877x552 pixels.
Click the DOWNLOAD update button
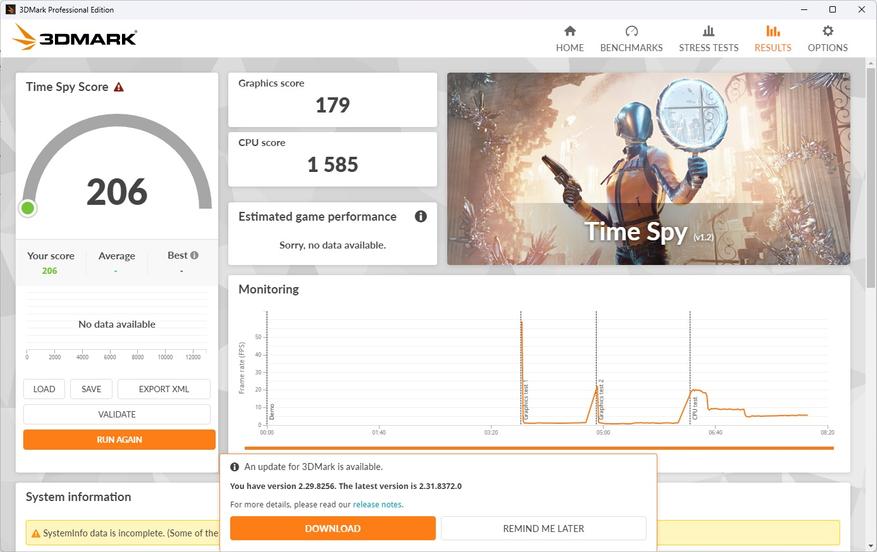333,528
